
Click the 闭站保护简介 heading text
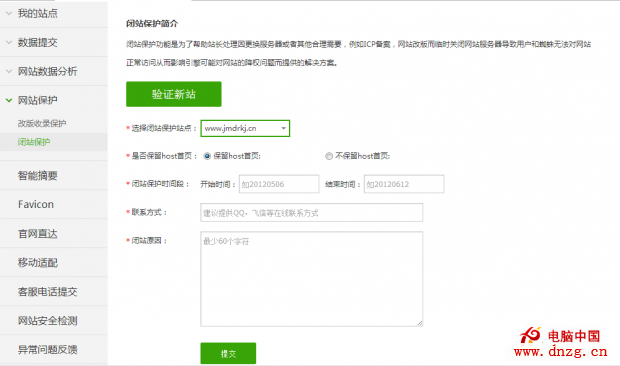[152, 24]
